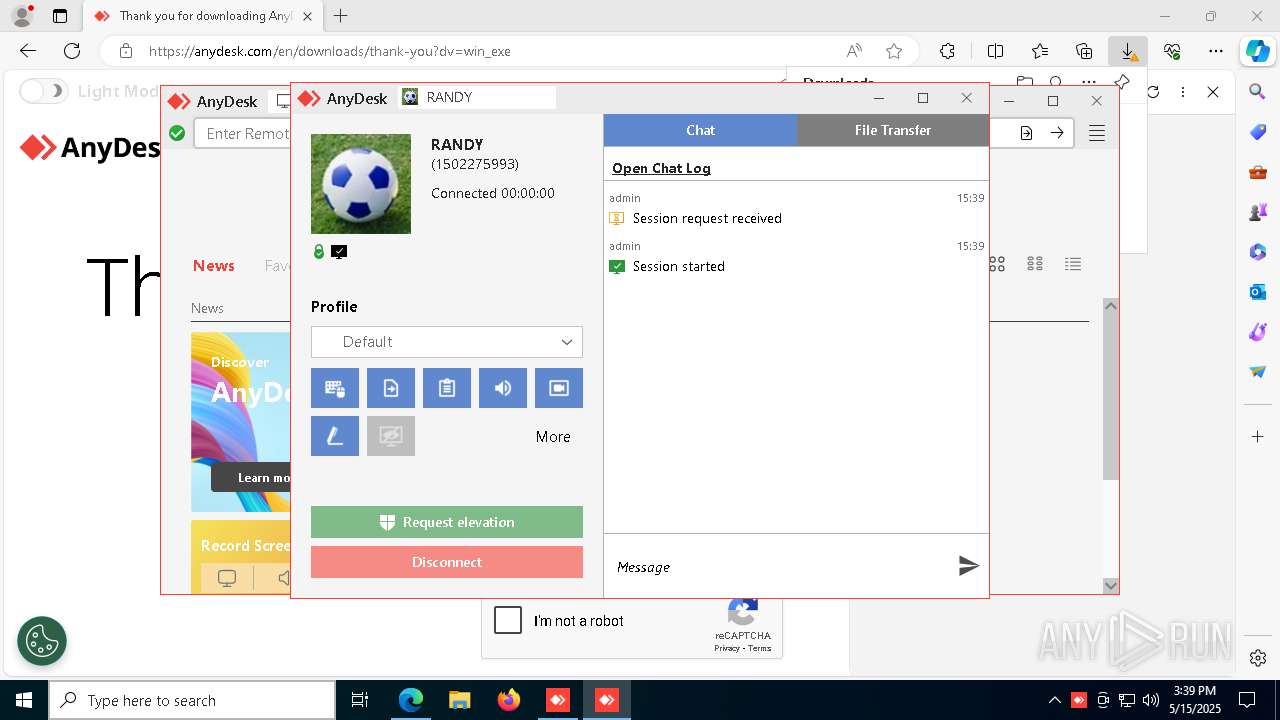Open Edge Settings and more menu

coord(1216,51)
